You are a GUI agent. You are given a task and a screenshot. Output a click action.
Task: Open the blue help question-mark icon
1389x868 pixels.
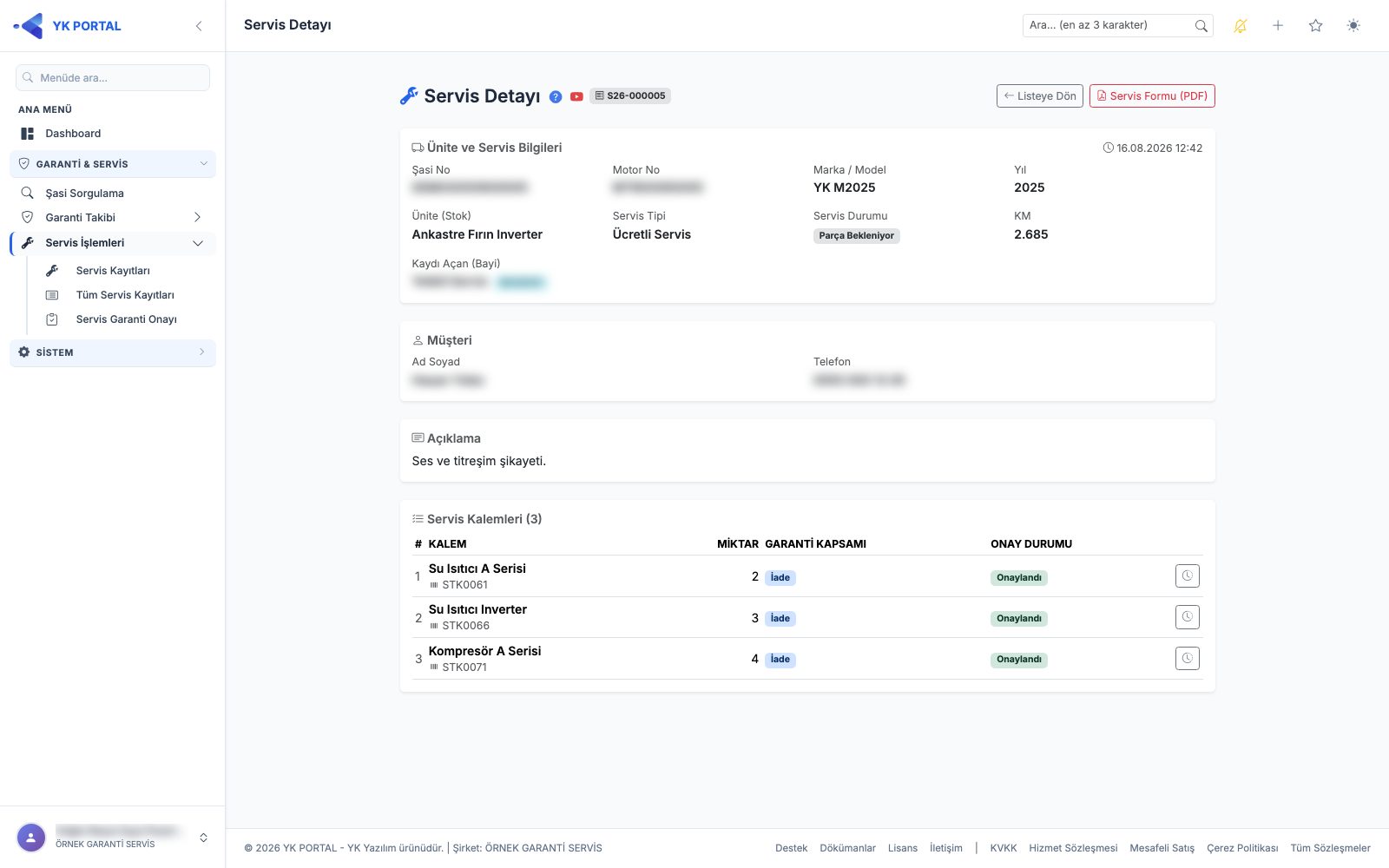coord(556,97)
